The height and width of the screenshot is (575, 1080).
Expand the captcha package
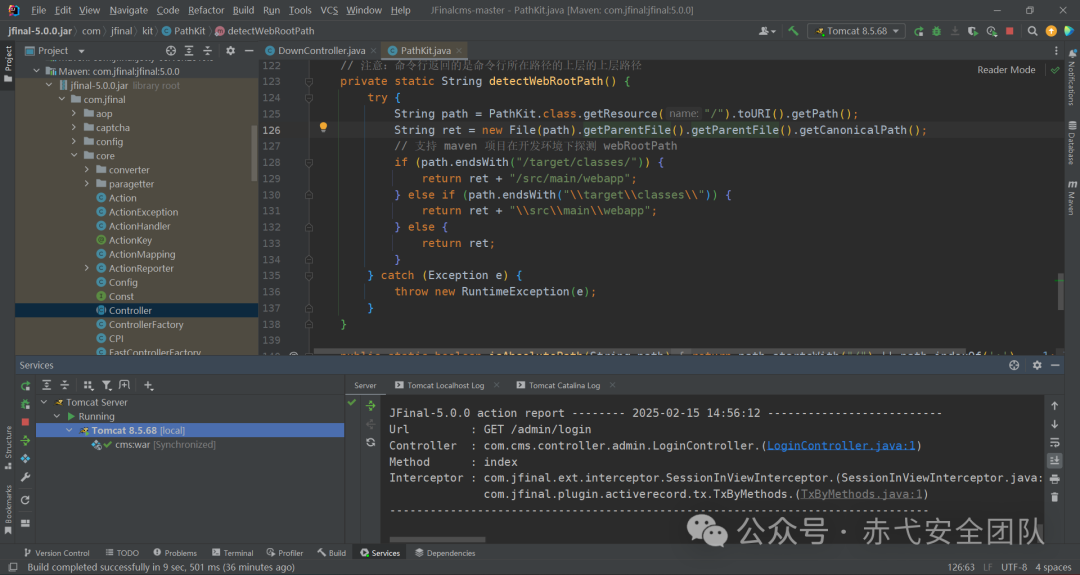click(74, 127)
